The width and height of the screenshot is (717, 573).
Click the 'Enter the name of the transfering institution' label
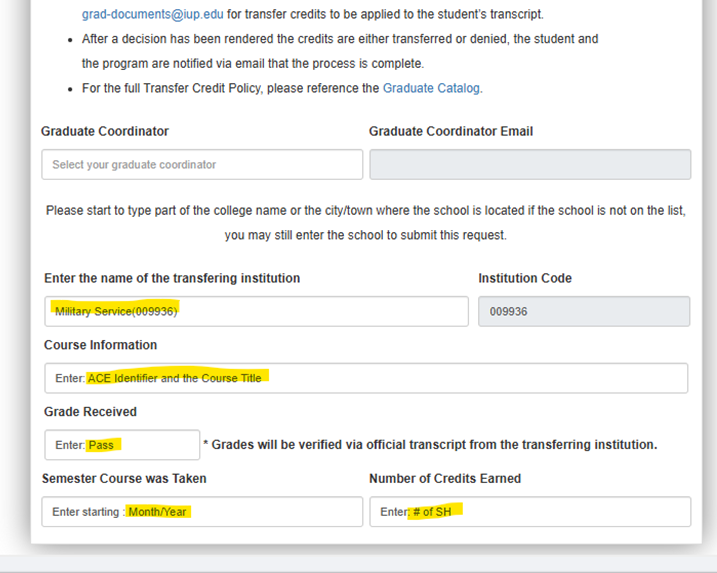tap(172, 278)
